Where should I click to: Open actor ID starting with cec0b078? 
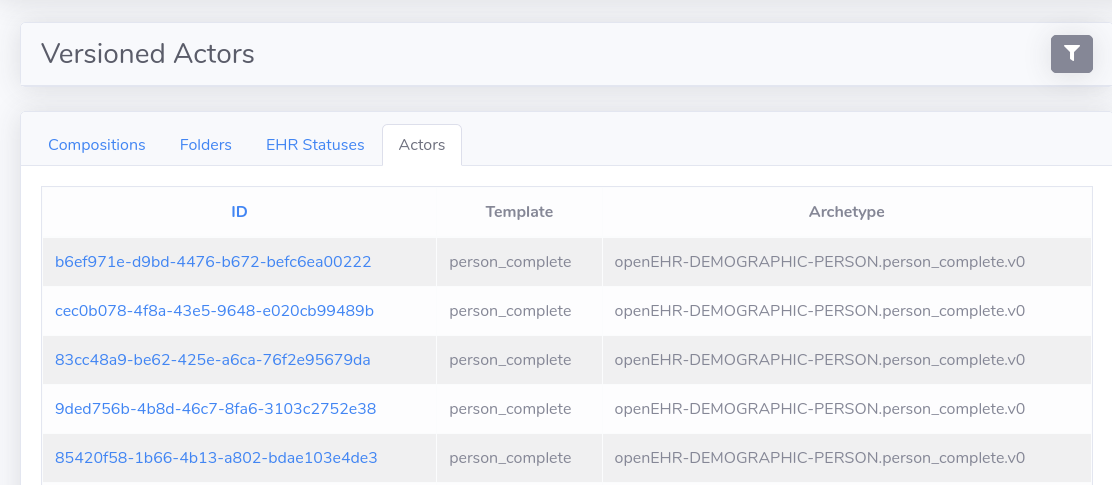tap(214, 311)
